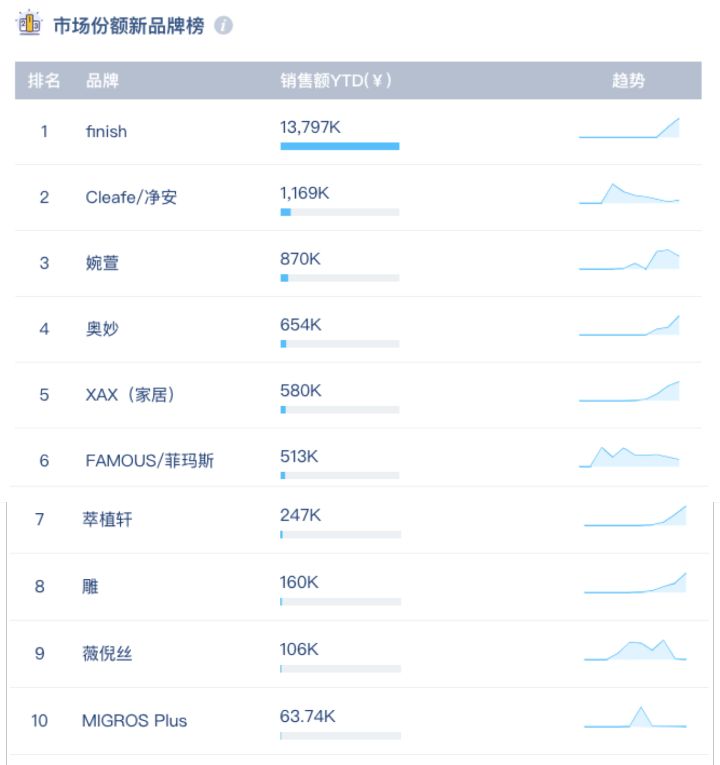
Task: Click the info icon beside 市场份额新品牌榜
Action: point(224,25)
